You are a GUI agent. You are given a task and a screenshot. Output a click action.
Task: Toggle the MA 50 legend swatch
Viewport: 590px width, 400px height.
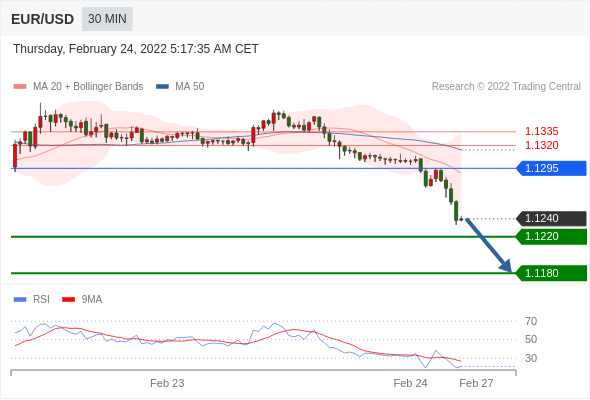[x=162, y=87]
